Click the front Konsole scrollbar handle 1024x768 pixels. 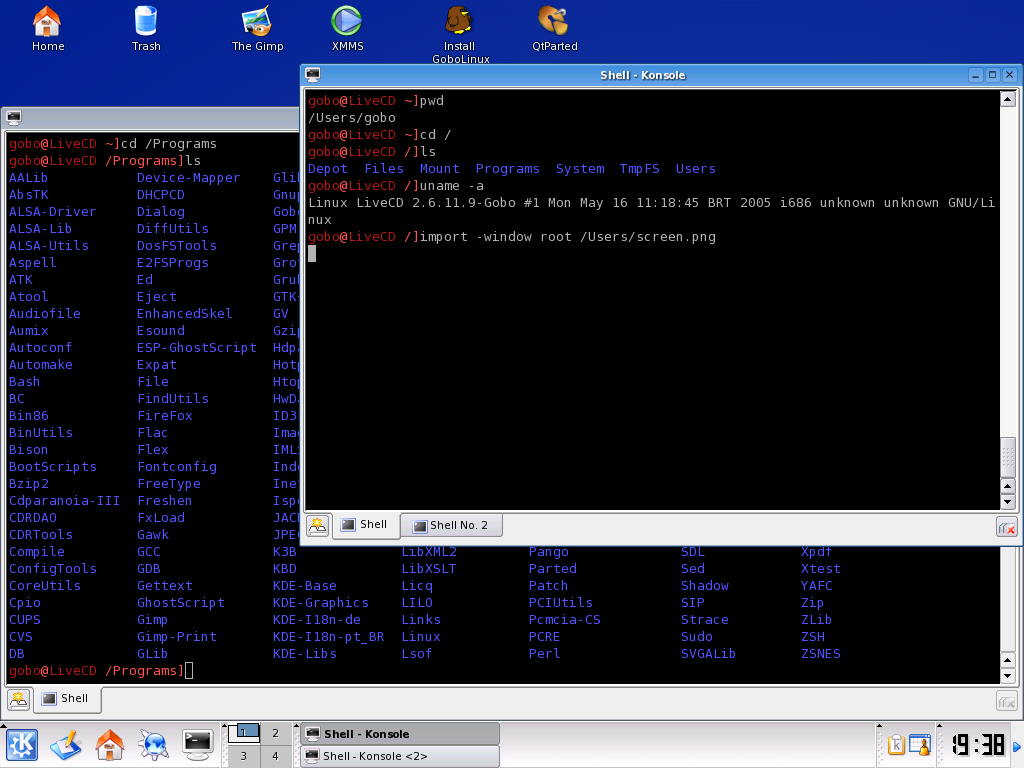pyautogui.click(x=1008, y=456)
